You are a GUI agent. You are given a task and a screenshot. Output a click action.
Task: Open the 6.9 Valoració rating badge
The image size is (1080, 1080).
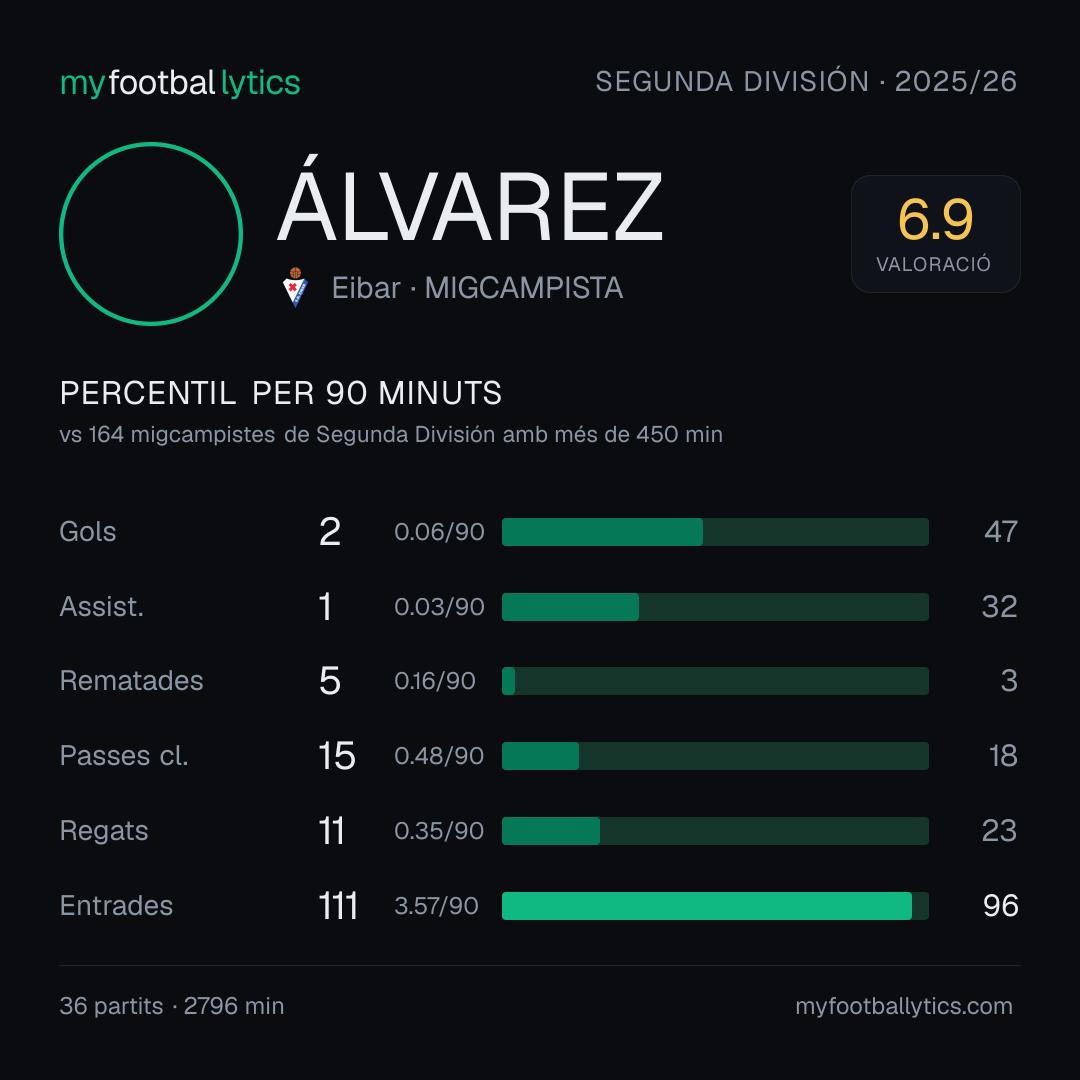click(x=935, y=233)
